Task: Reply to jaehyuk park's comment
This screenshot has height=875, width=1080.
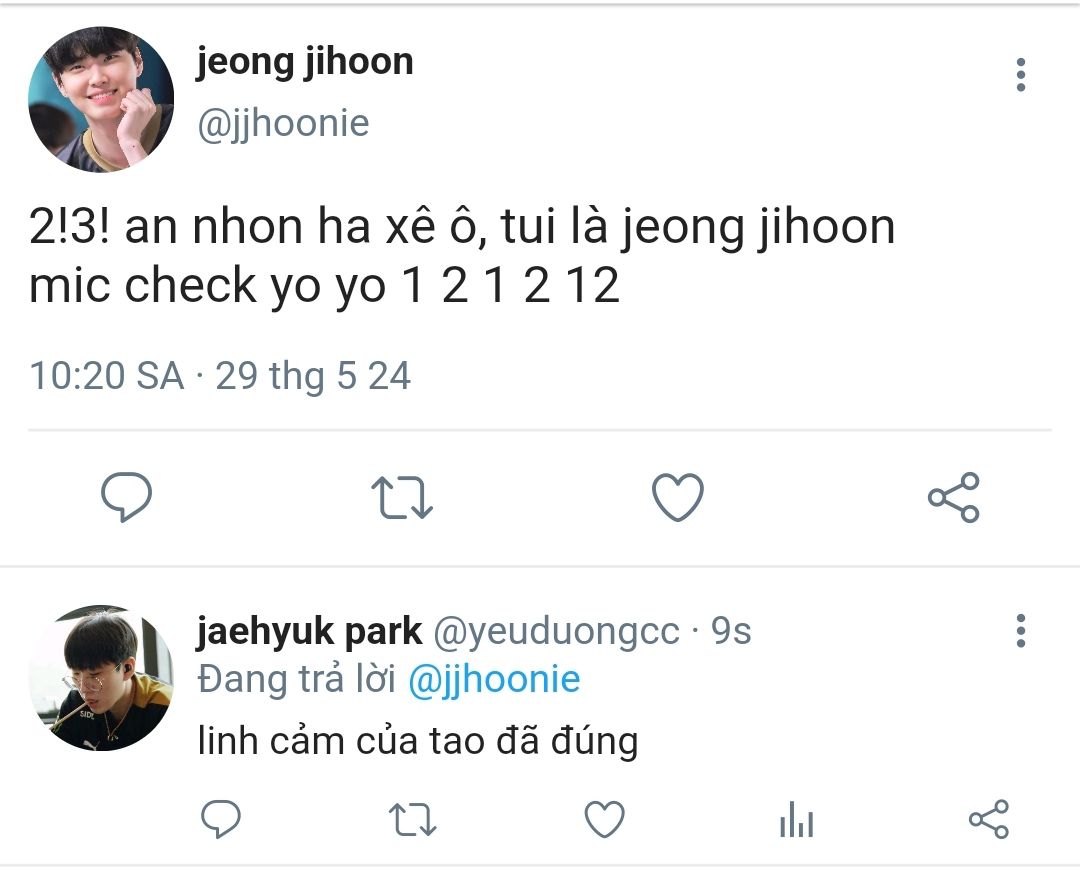Action: [x=220, y=819]
